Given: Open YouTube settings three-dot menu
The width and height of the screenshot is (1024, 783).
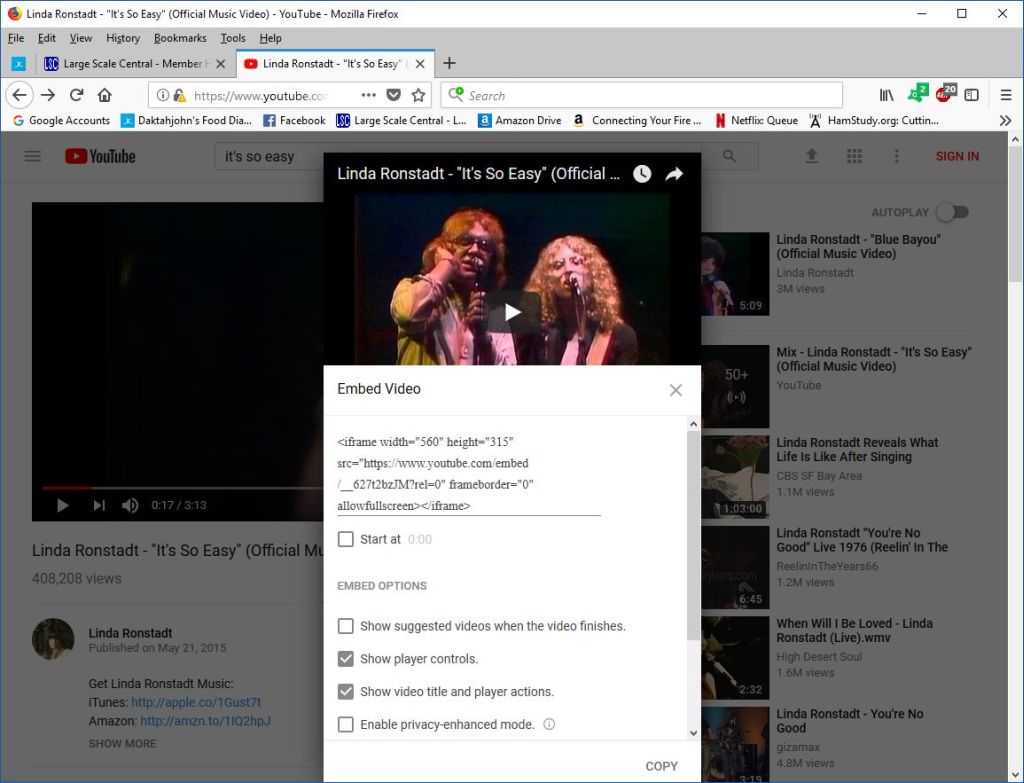Looking at the screenshot, I should coord(897,156).
